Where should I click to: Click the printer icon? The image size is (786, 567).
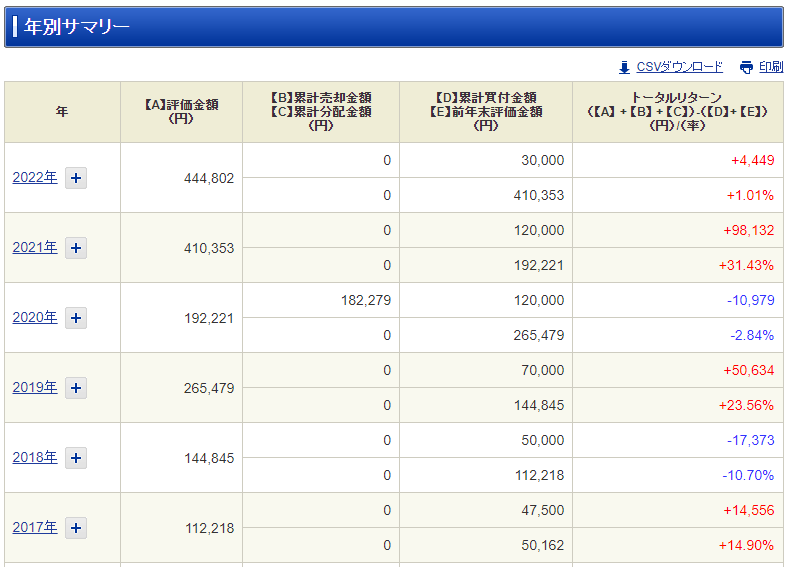click(746, 67)
